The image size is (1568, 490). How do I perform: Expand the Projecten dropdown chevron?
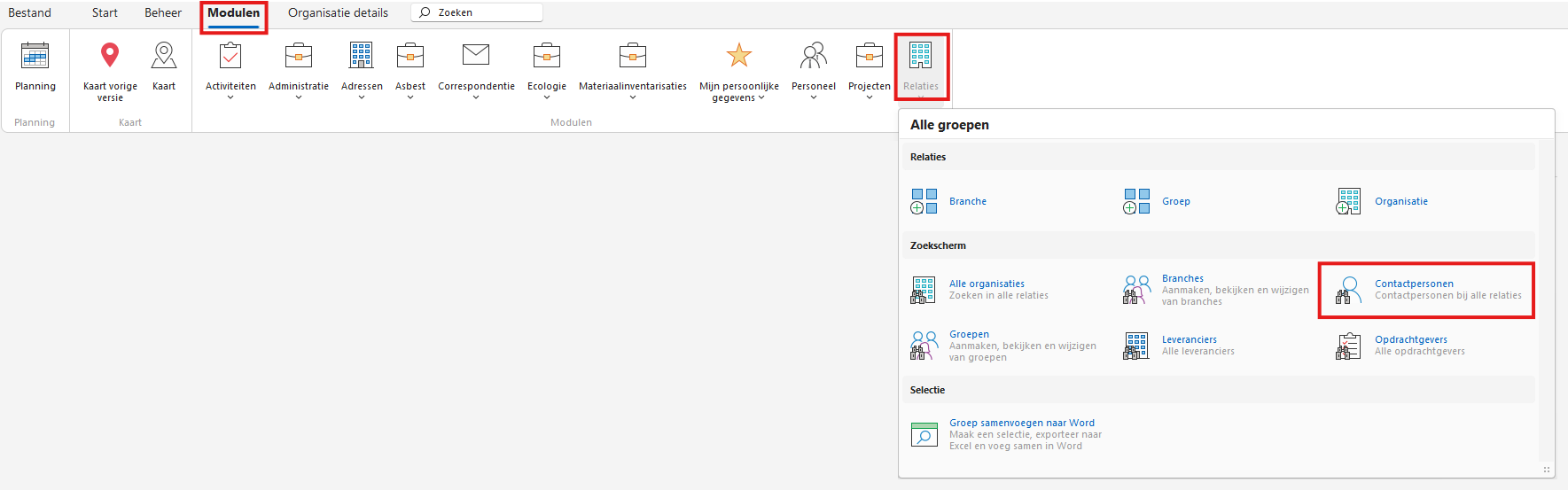tap(870, 97)
